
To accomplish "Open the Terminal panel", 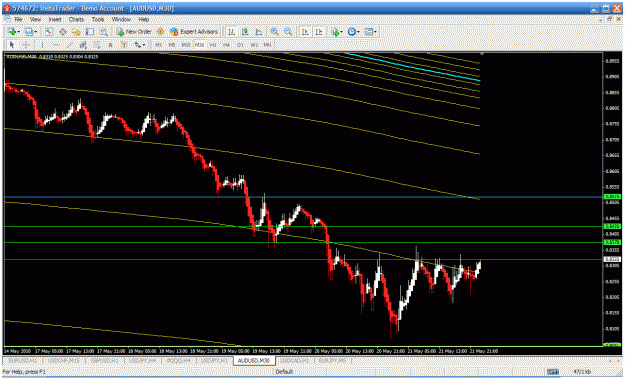I will (x=90, y=32).
